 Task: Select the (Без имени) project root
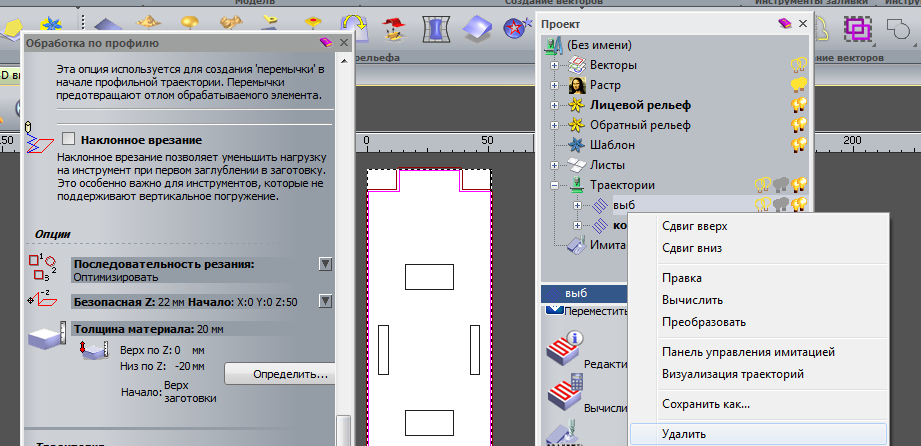coord(599,45)
